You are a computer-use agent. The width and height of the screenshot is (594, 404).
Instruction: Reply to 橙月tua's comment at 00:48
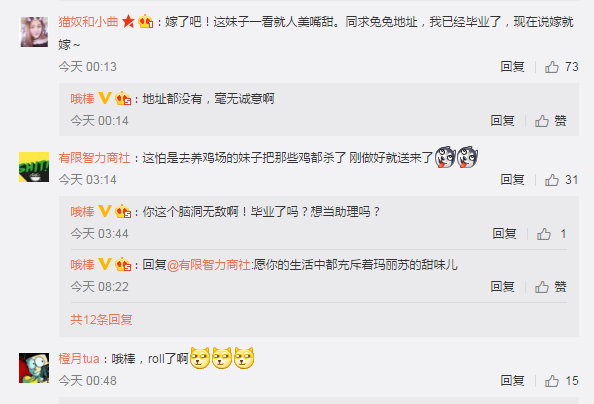[512, 381]
